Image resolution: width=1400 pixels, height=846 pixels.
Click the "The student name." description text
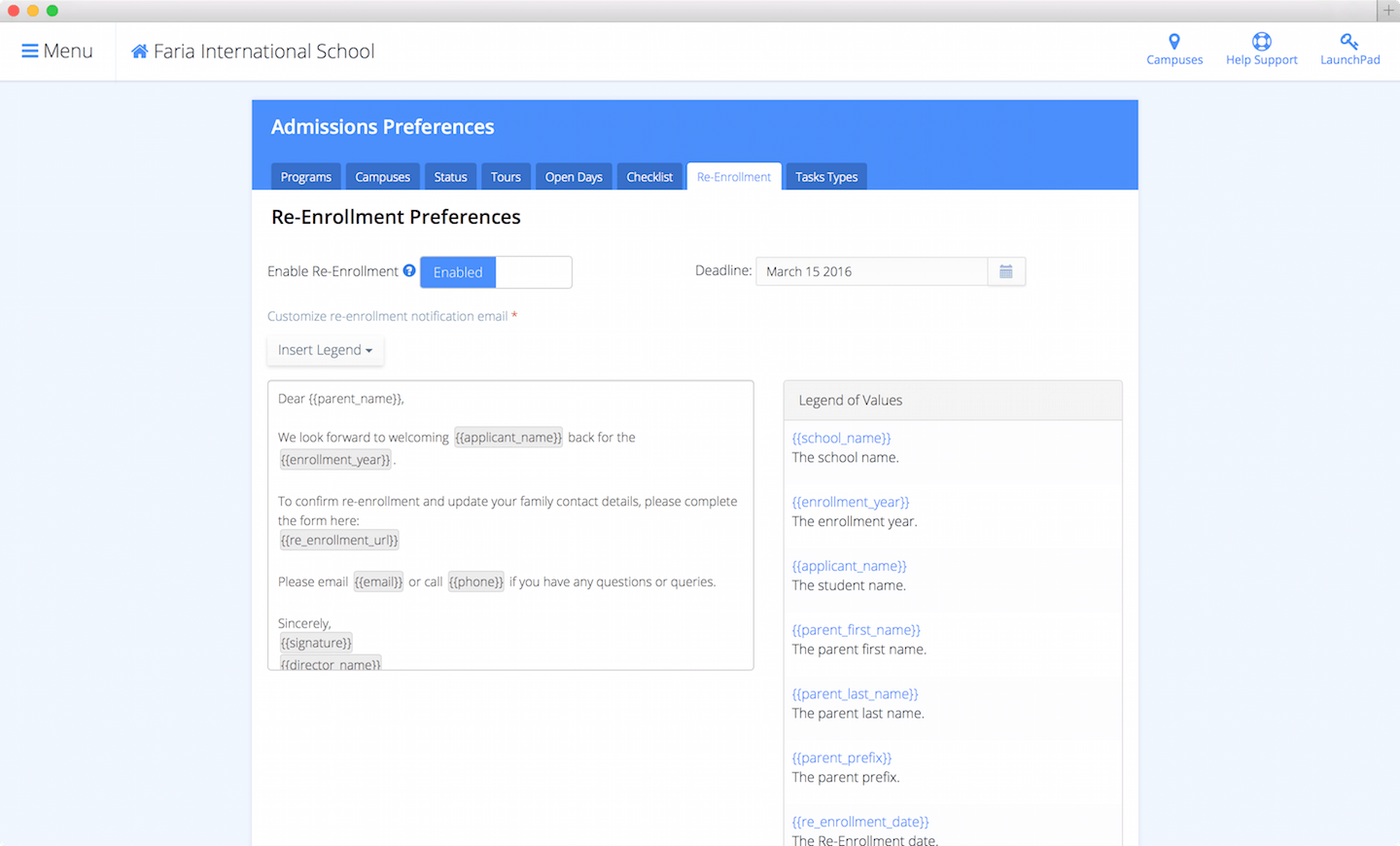coord(849,586)
